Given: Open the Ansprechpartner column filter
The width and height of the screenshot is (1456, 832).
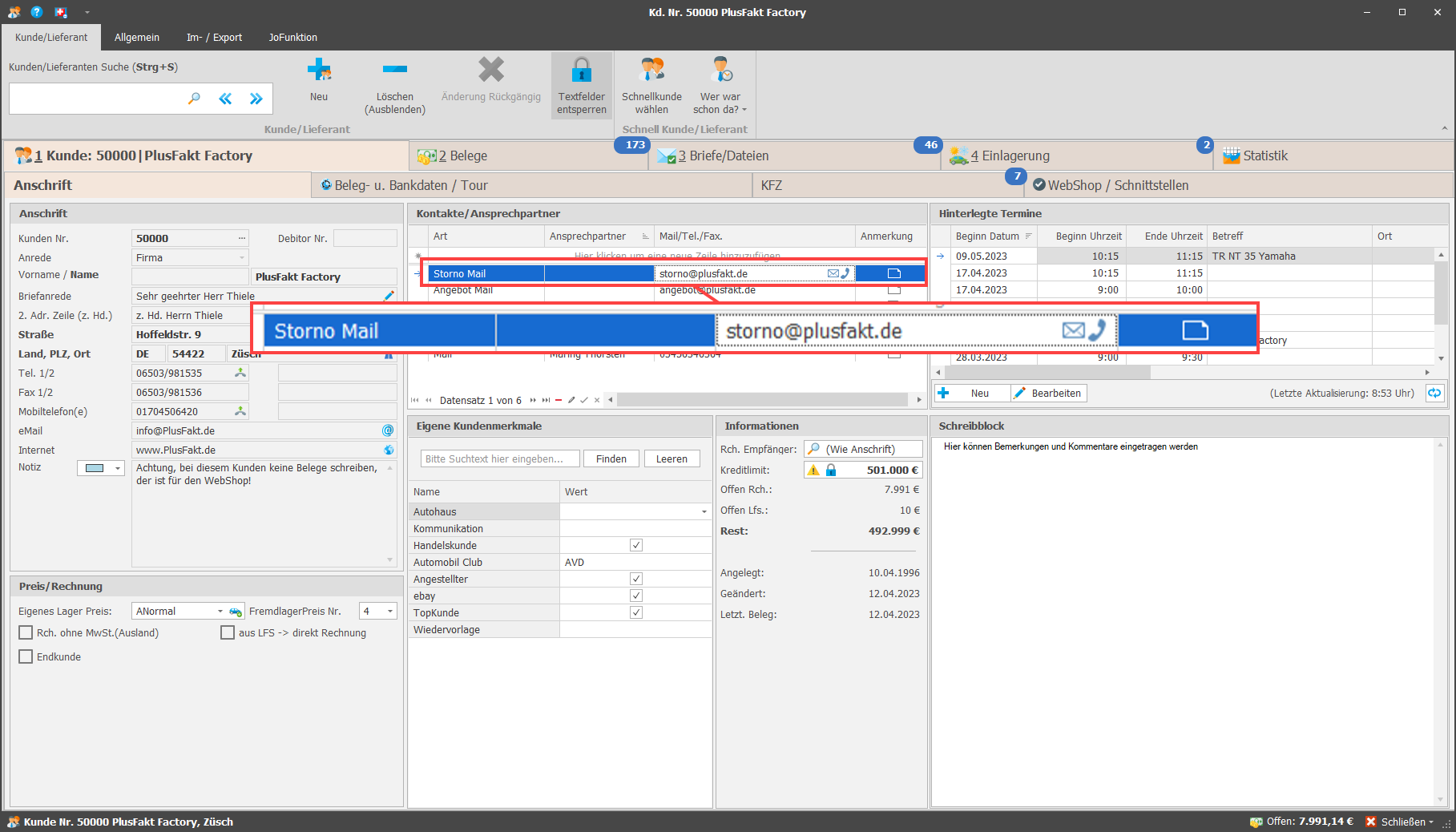Looking at the screenshot, I should [x=645, y=236].
